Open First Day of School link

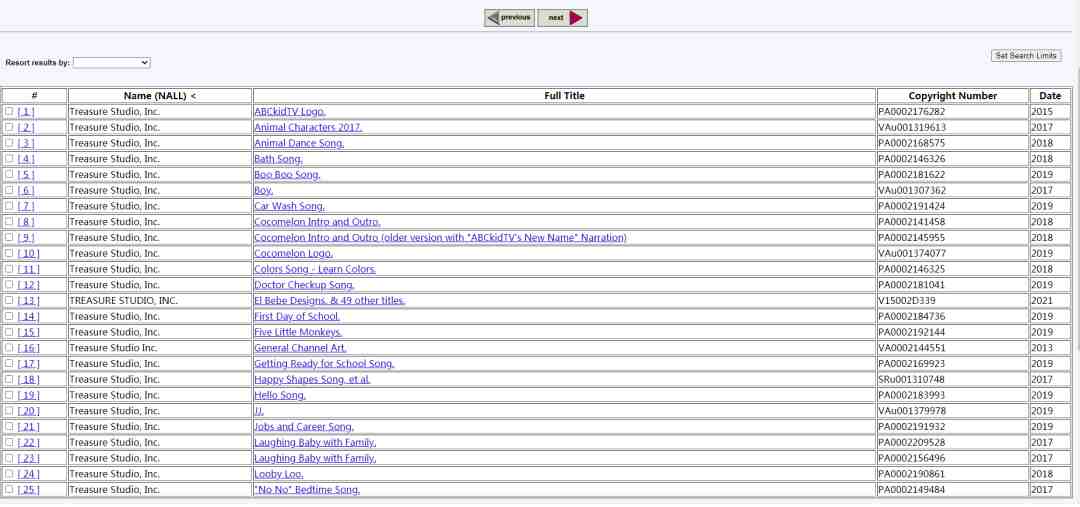pos(297,317)
